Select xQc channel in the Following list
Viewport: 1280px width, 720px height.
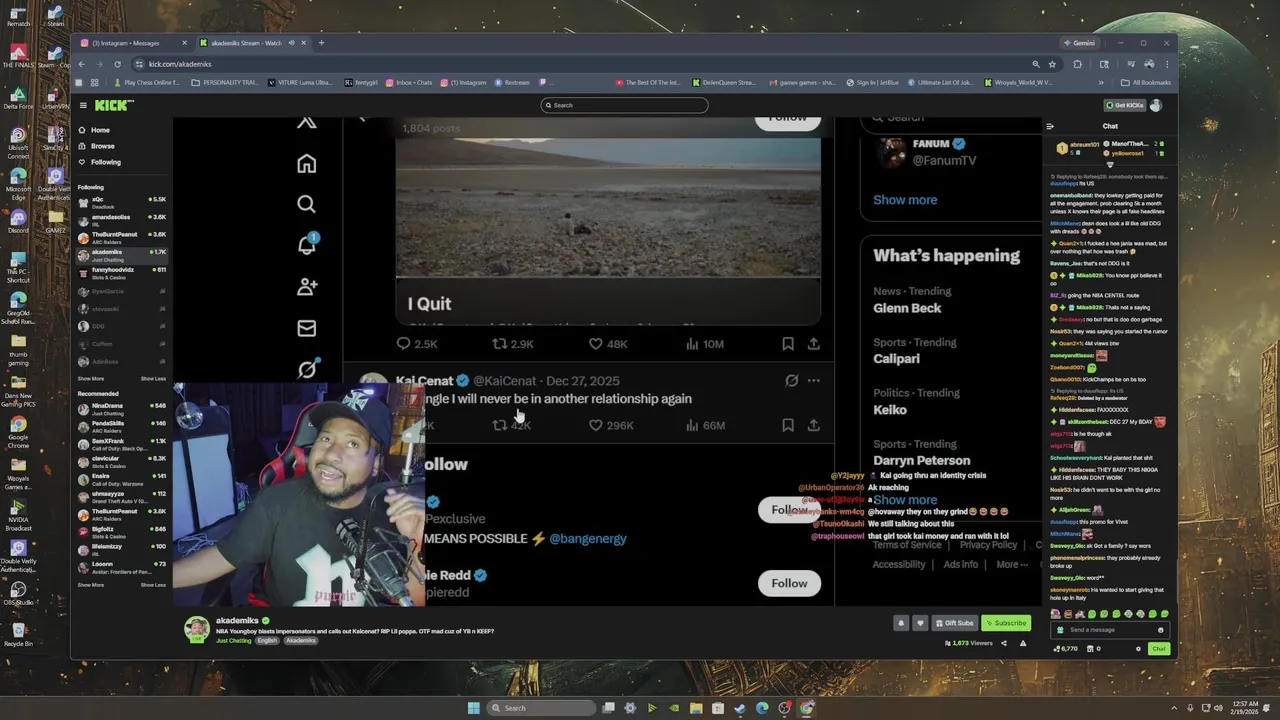122,201
